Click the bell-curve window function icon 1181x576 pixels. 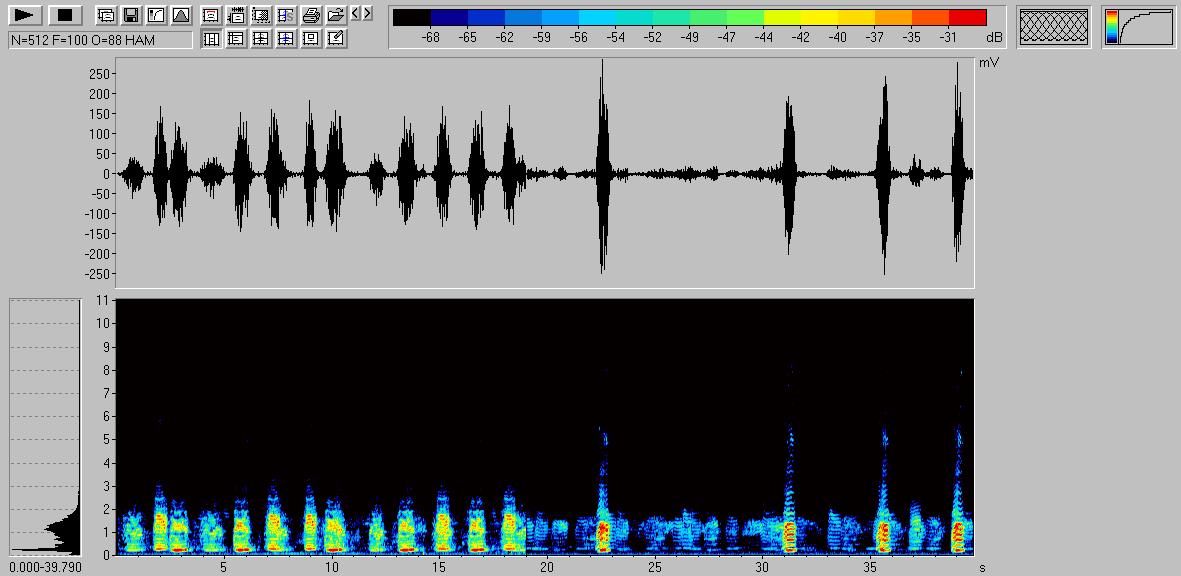point(180,15)
